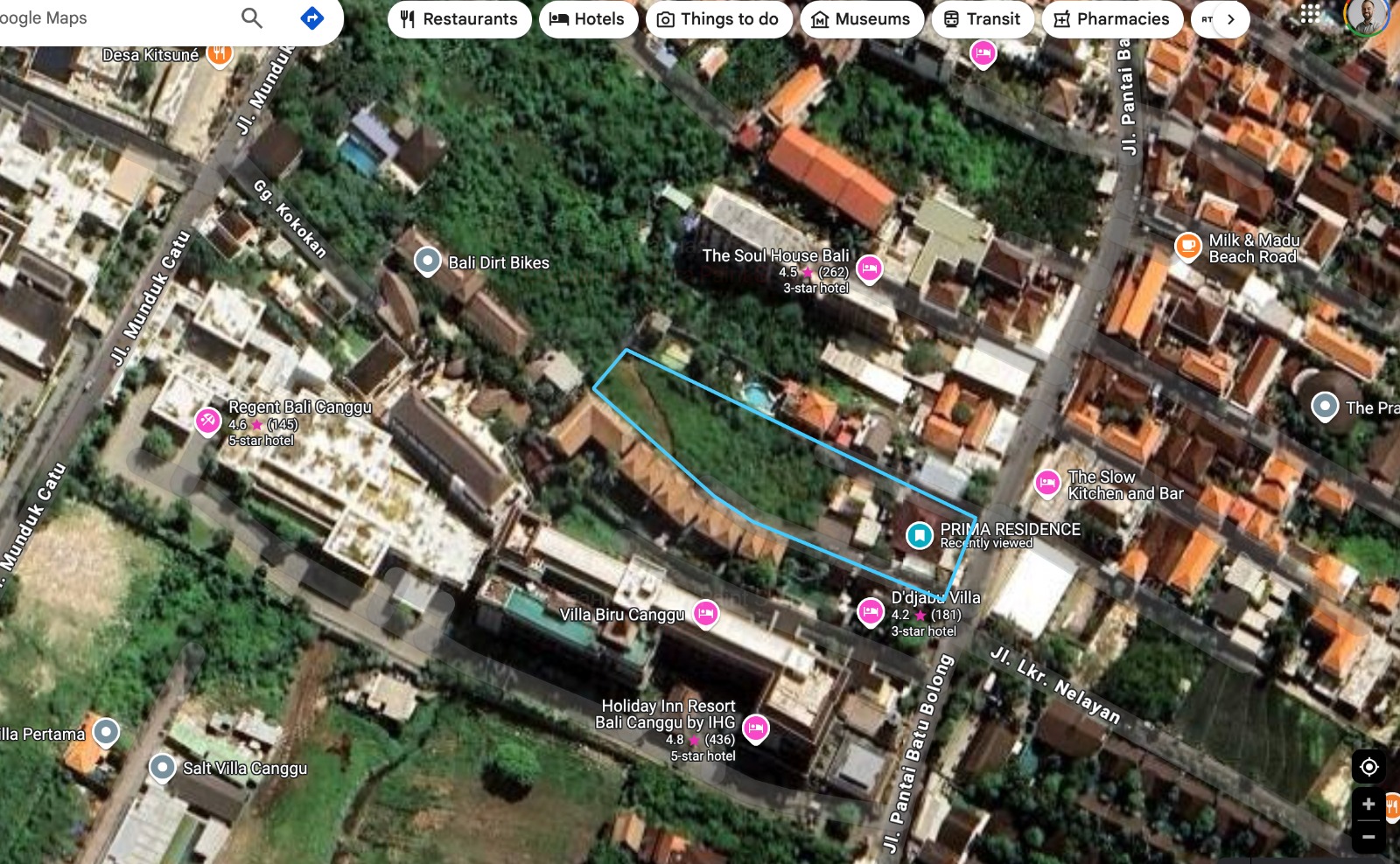Click the Bali Dirt Bikes location pin
Screen dimensions: 1400x864
427,261
